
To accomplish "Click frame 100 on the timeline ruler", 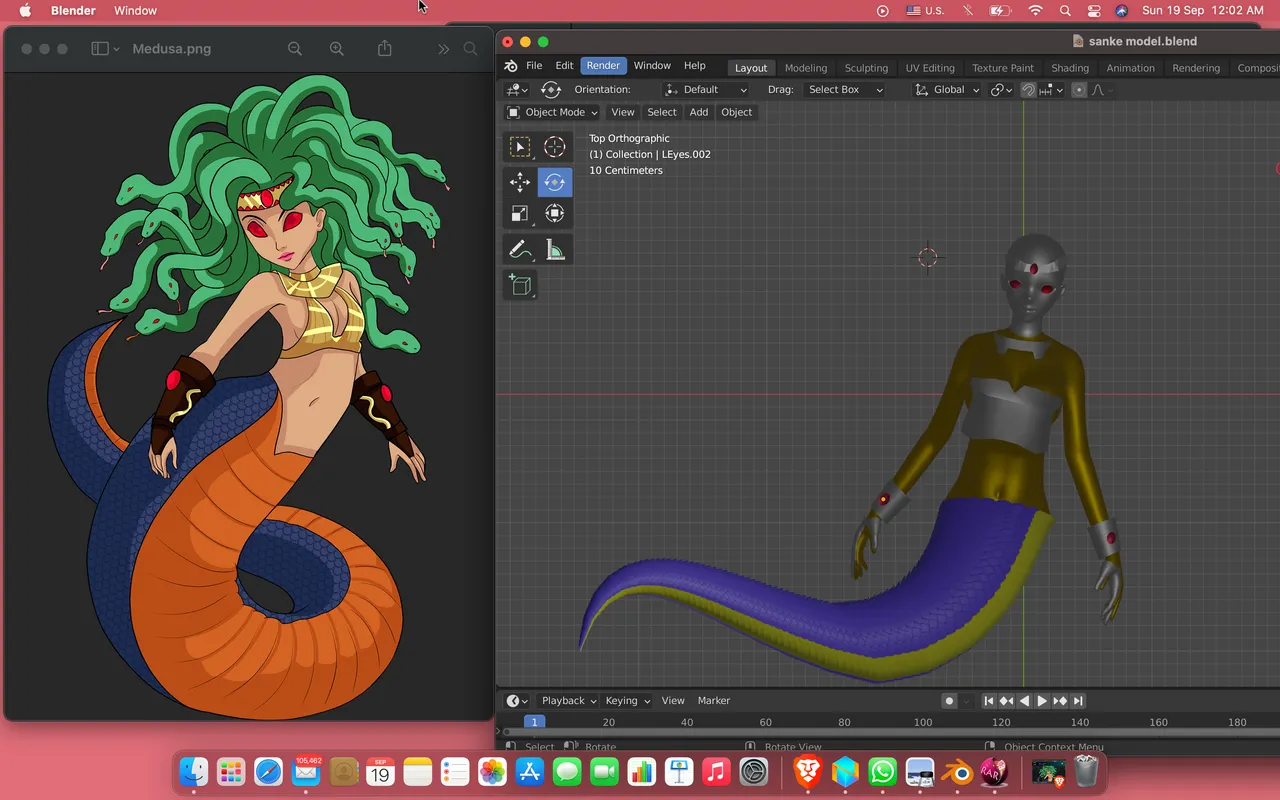I will click(x=923, y=722).
